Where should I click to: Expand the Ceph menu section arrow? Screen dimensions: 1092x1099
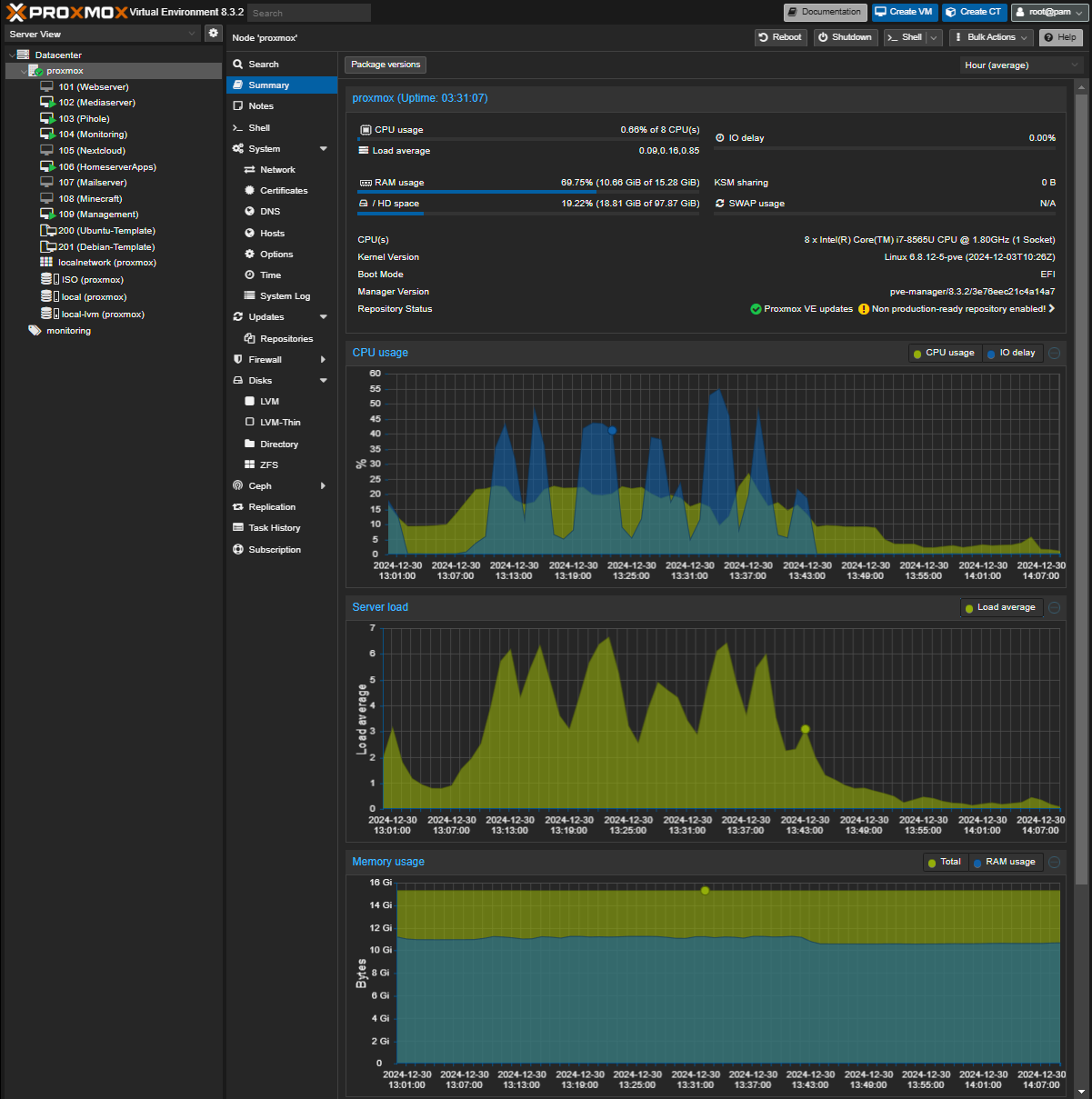click(x=324, y=486)
